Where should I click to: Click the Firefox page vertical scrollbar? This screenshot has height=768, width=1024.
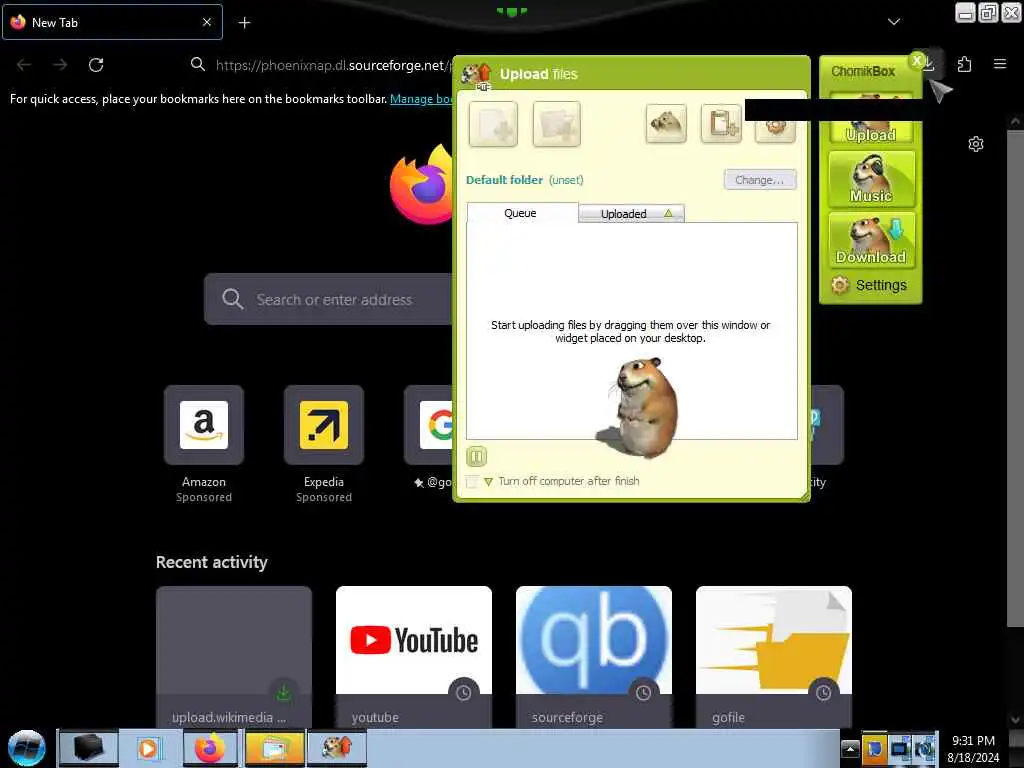(1015, 379)
